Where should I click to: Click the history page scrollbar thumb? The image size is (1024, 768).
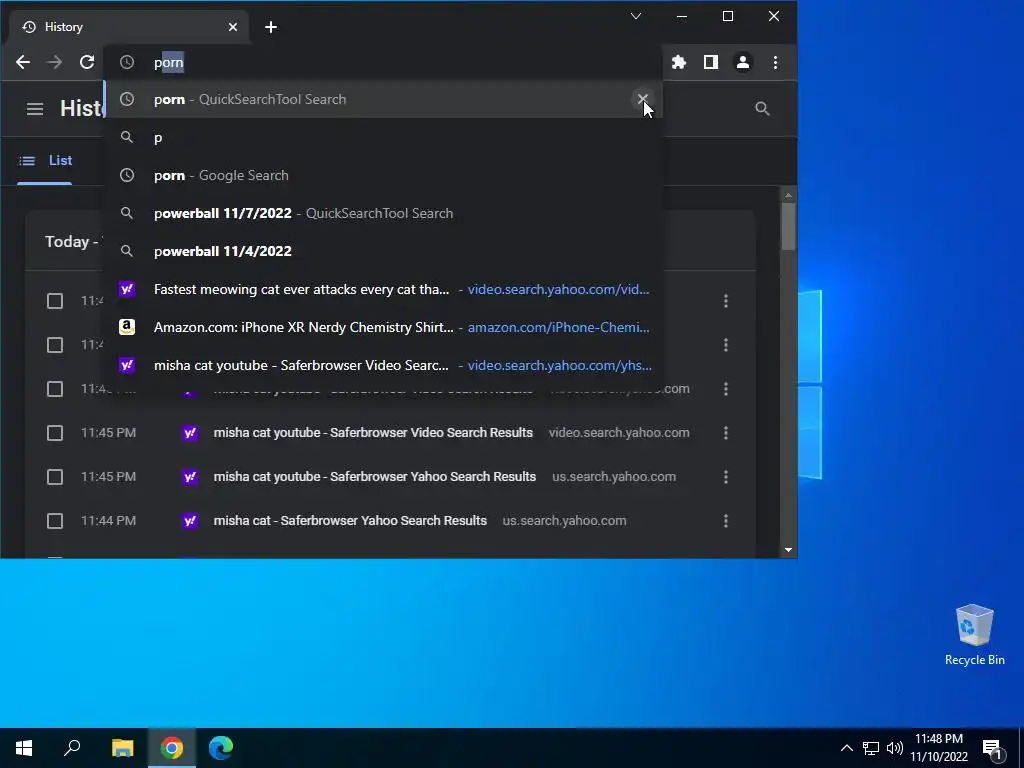point(788,226)
